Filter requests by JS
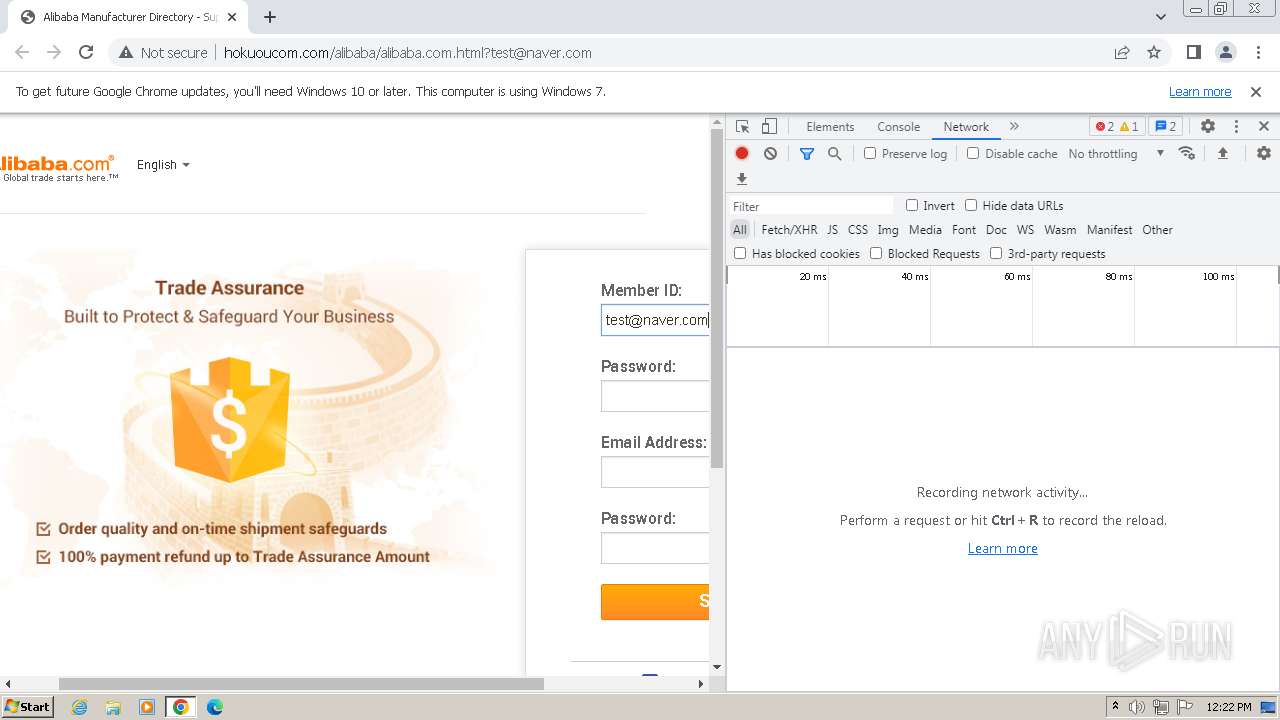The image size is (1280, 720). pos(832,230)
